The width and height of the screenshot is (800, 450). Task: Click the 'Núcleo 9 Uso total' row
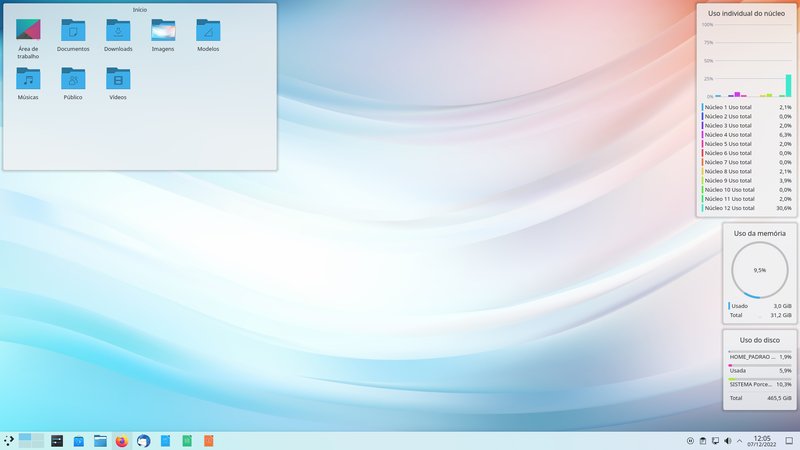(746, 181)
